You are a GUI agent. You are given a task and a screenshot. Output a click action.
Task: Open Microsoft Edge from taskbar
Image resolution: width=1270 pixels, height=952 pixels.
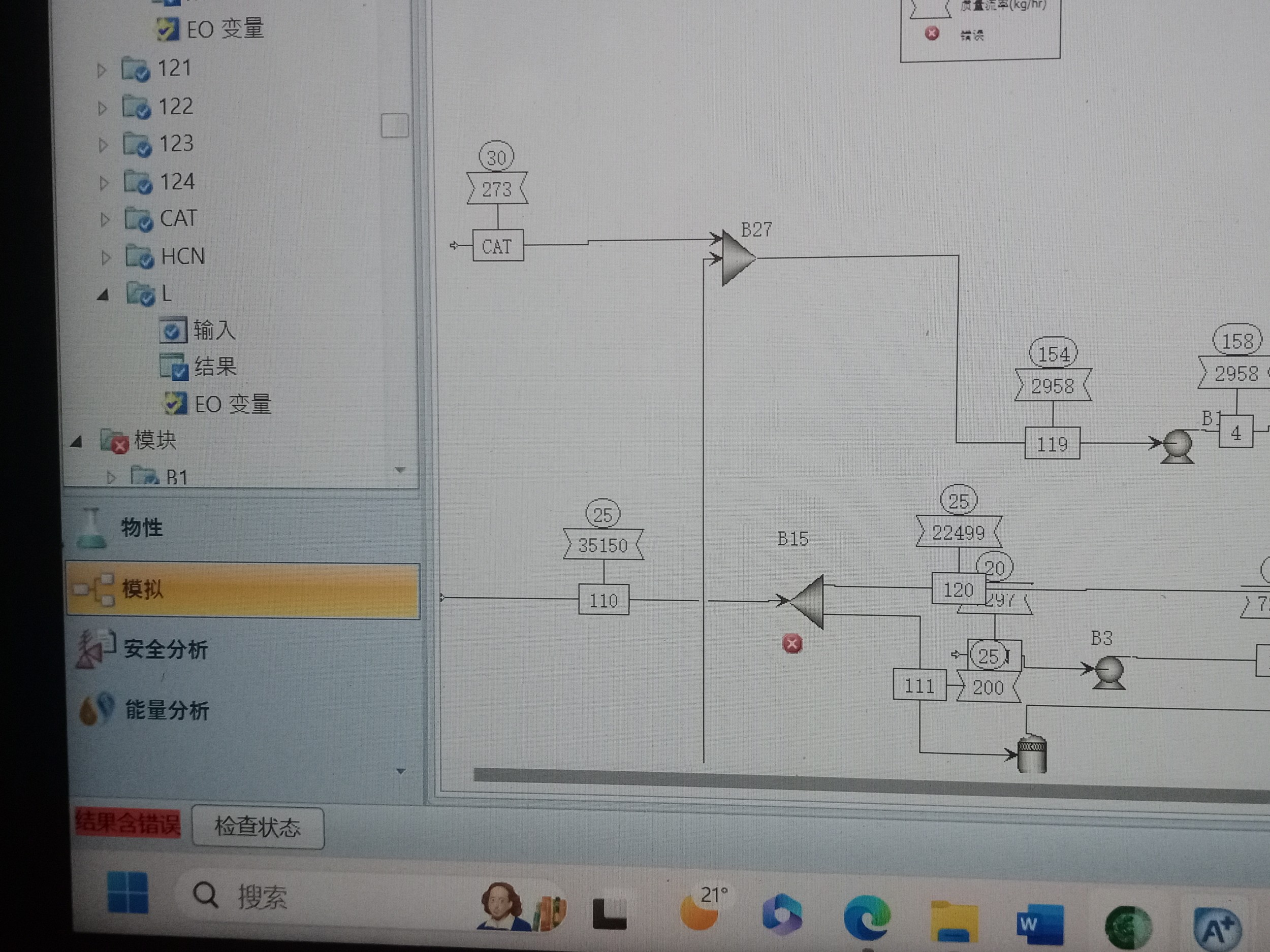868,918
